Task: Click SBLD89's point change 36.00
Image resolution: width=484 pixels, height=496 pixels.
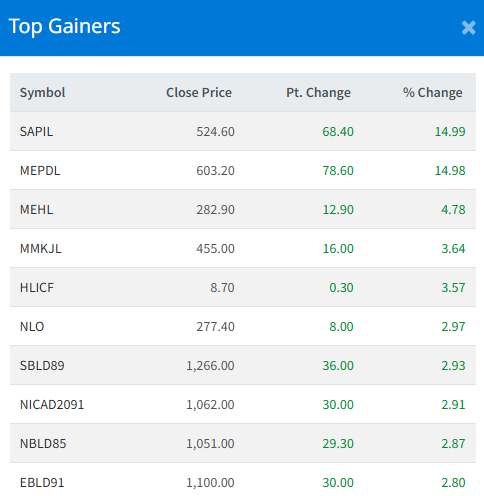Action: 338,366
